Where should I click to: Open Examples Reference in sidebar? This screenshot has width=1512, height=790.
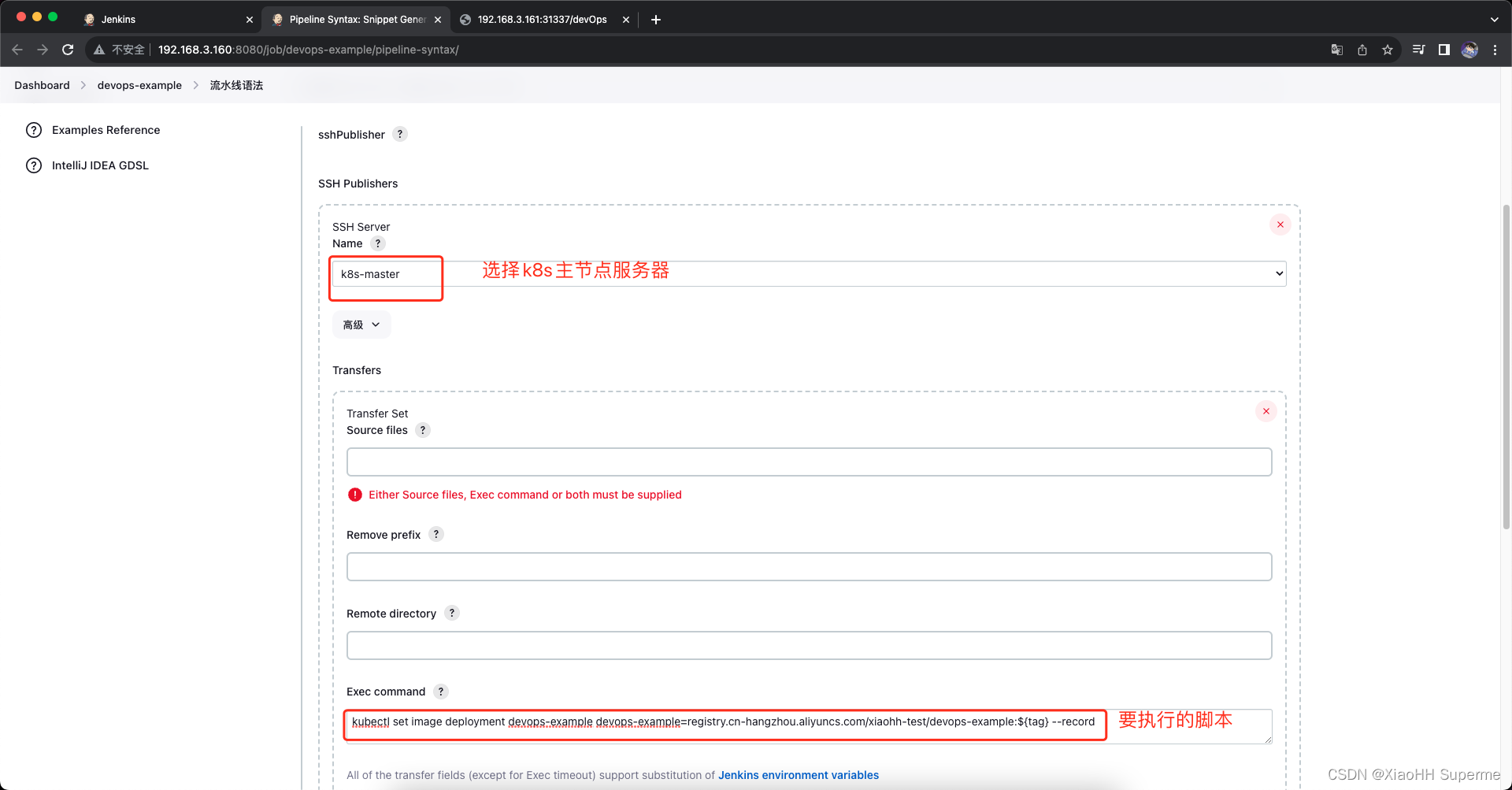[93, 130]
